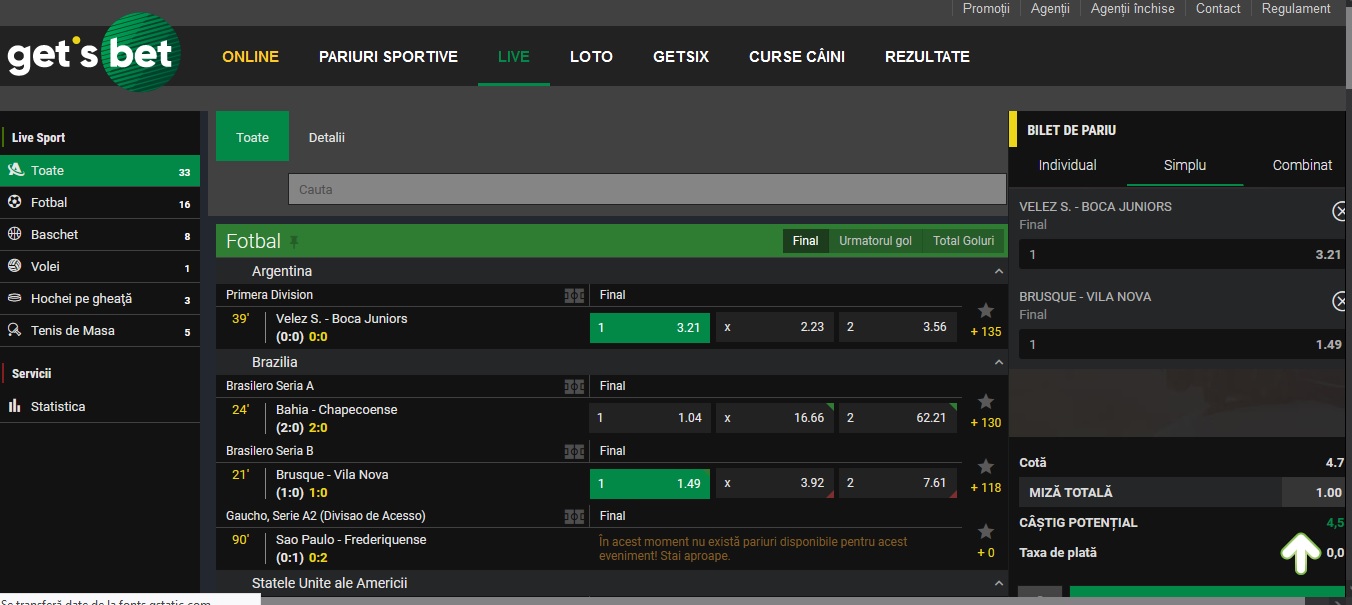Switch to the Detalii tab
Viewport: 1352px width, 605px height.
pyautogui.click(x=327, y=137)
